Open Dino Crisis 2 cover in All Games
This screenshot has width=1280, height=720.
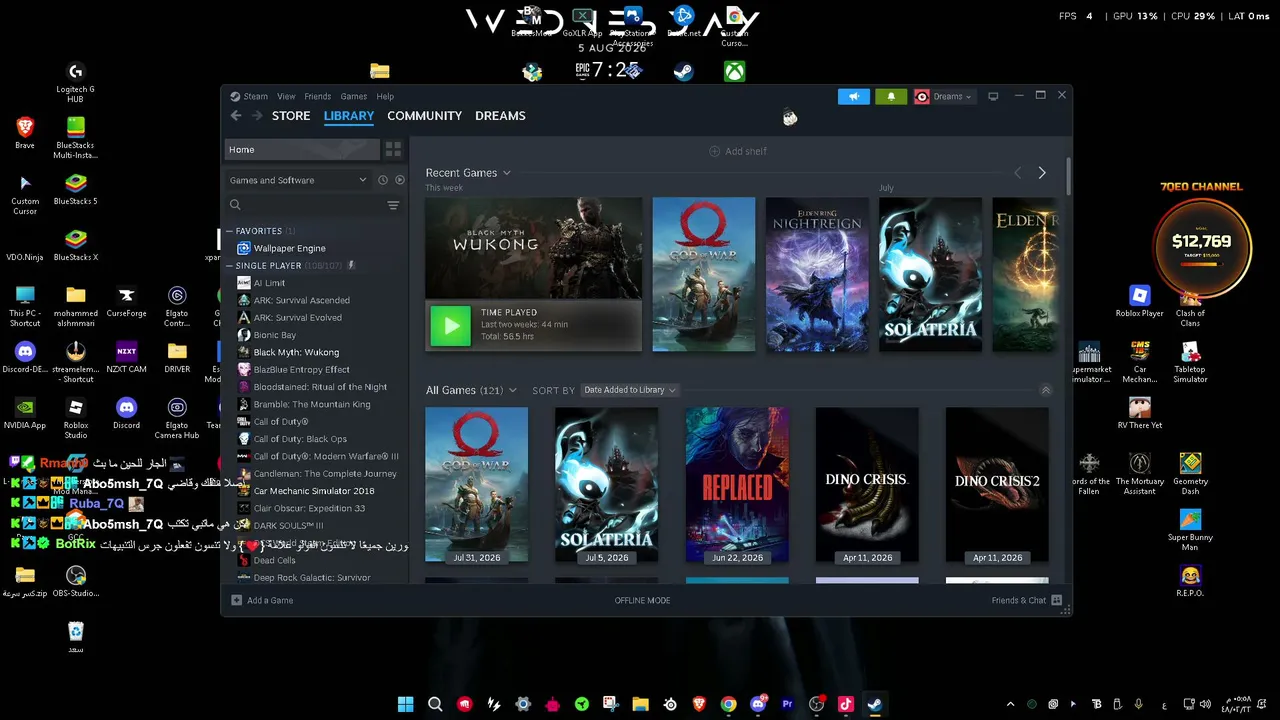997,485
